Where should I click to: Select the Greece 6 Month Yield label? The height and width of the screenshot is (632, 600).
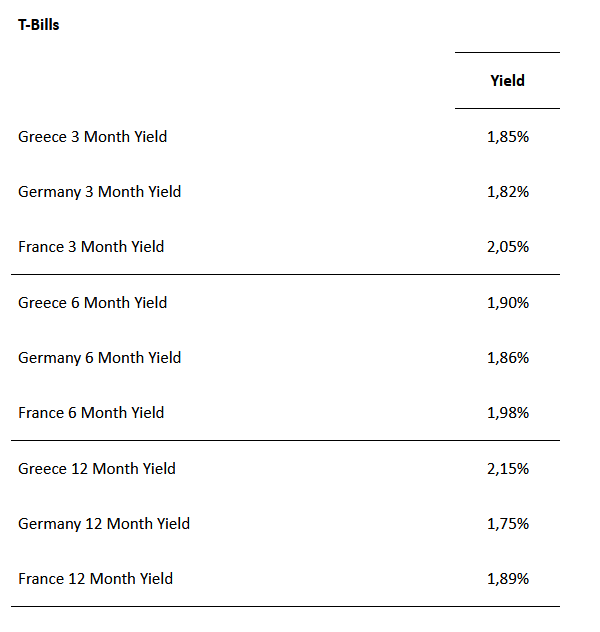(92, 303)
